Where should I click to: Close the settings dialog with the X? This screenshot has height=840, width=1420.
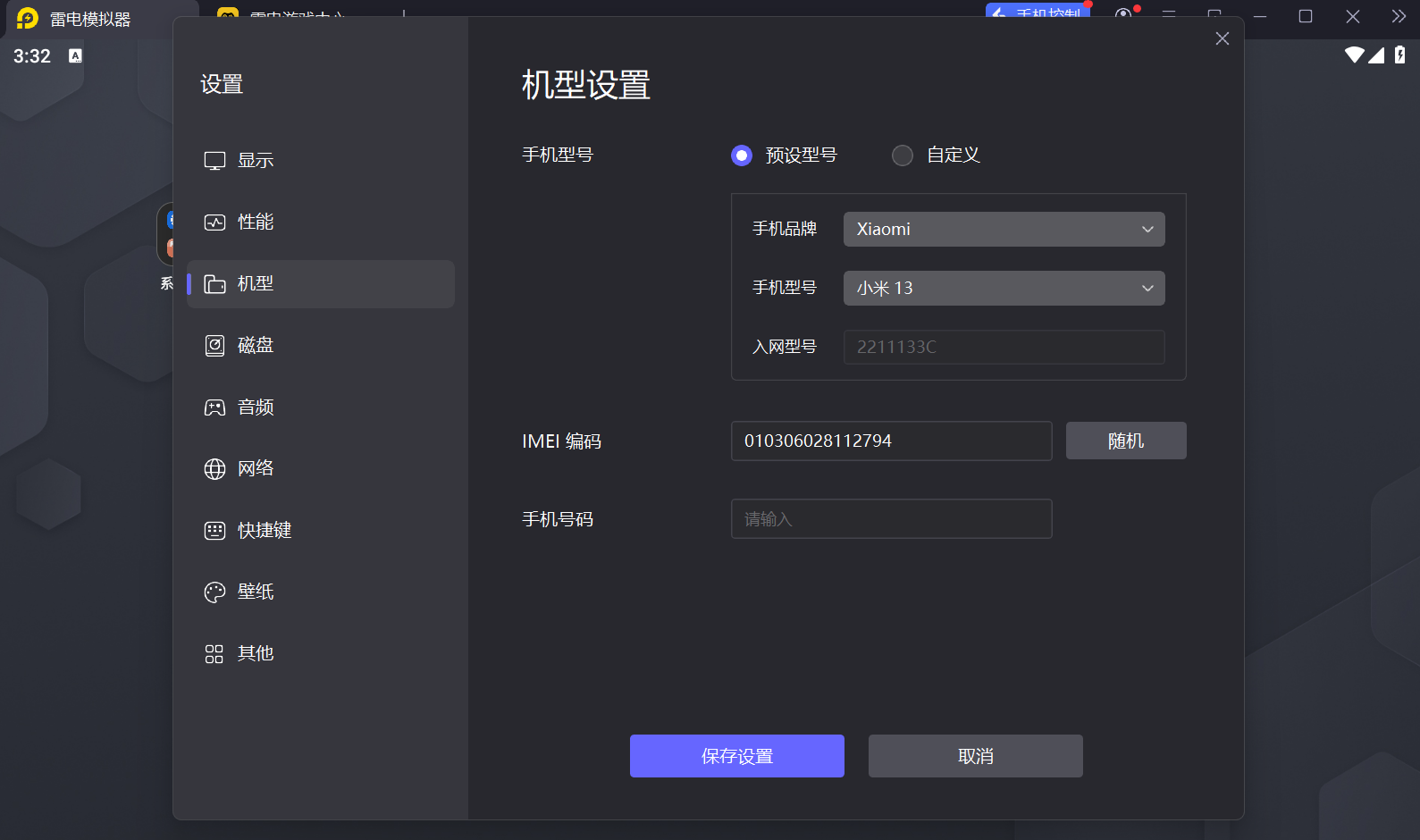click(1222, 38)
